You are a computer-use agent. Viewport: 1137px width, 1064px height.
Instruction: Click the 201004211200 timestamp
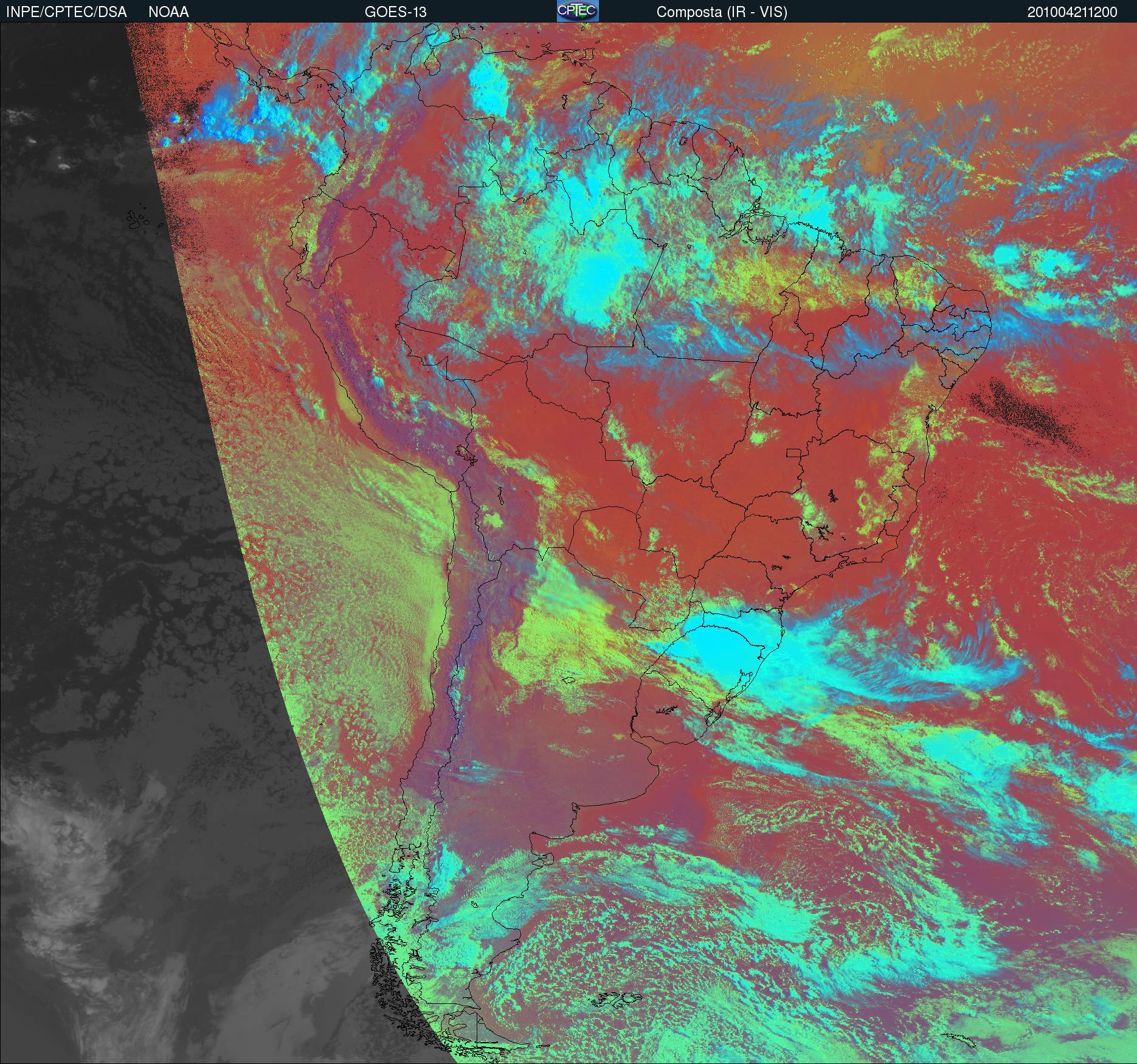point(1072,12)
